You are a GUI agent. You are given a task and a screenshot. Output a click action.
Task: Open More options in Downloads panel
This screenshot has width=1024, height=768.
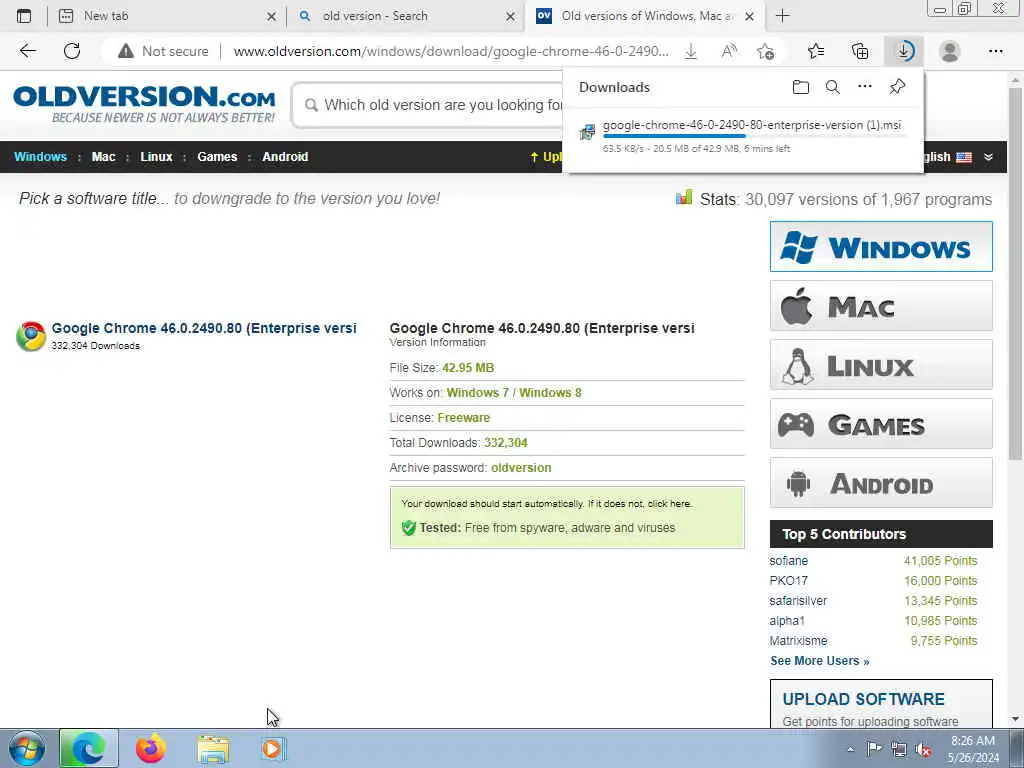865,86
